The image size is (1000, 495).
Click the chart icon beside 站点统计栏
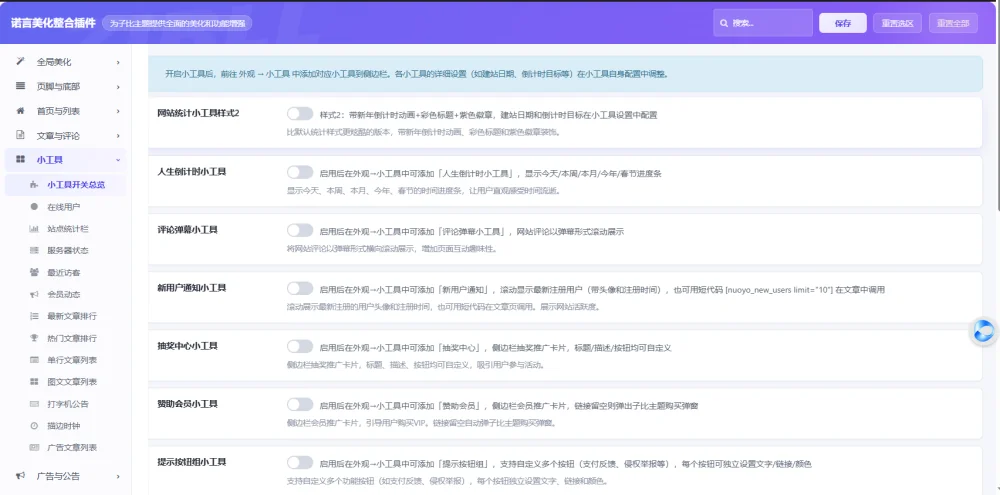pos(34,228)
